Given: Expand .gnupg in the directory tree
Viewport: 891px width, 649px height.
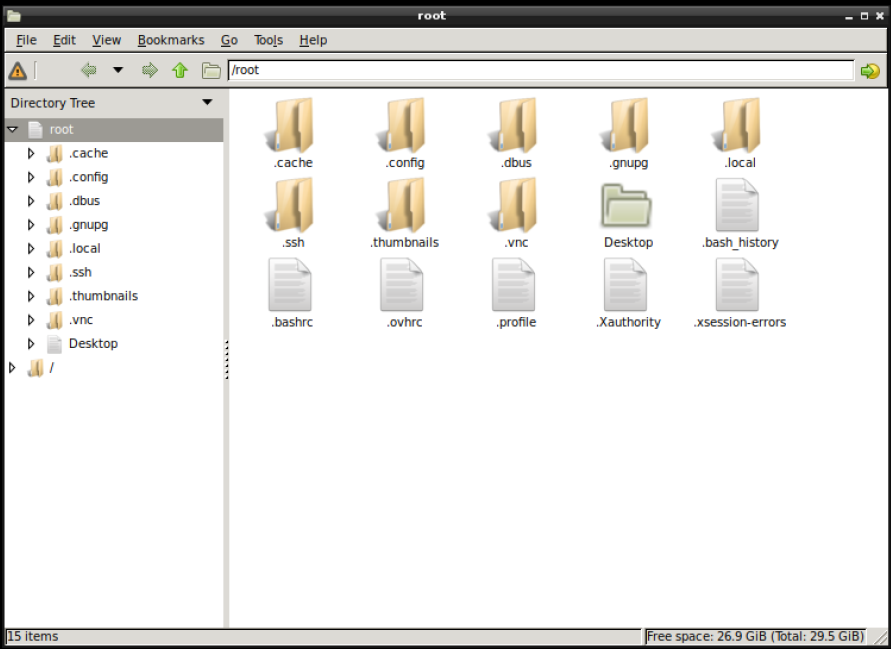Looking at the screenshot, I should coord(31,225).
